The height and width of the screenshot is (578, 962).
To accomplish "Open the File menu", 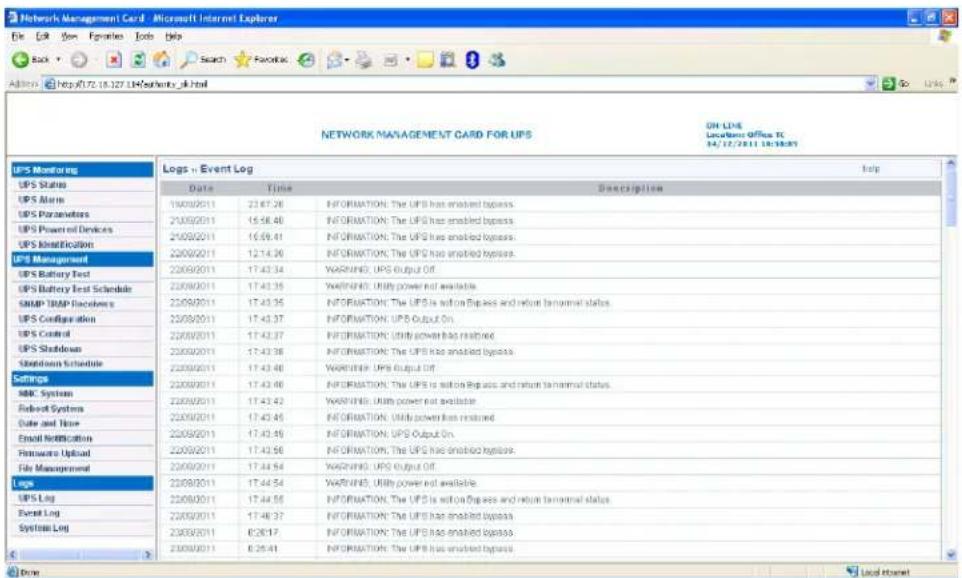I will pyautogui.click(x=17, y=37).
